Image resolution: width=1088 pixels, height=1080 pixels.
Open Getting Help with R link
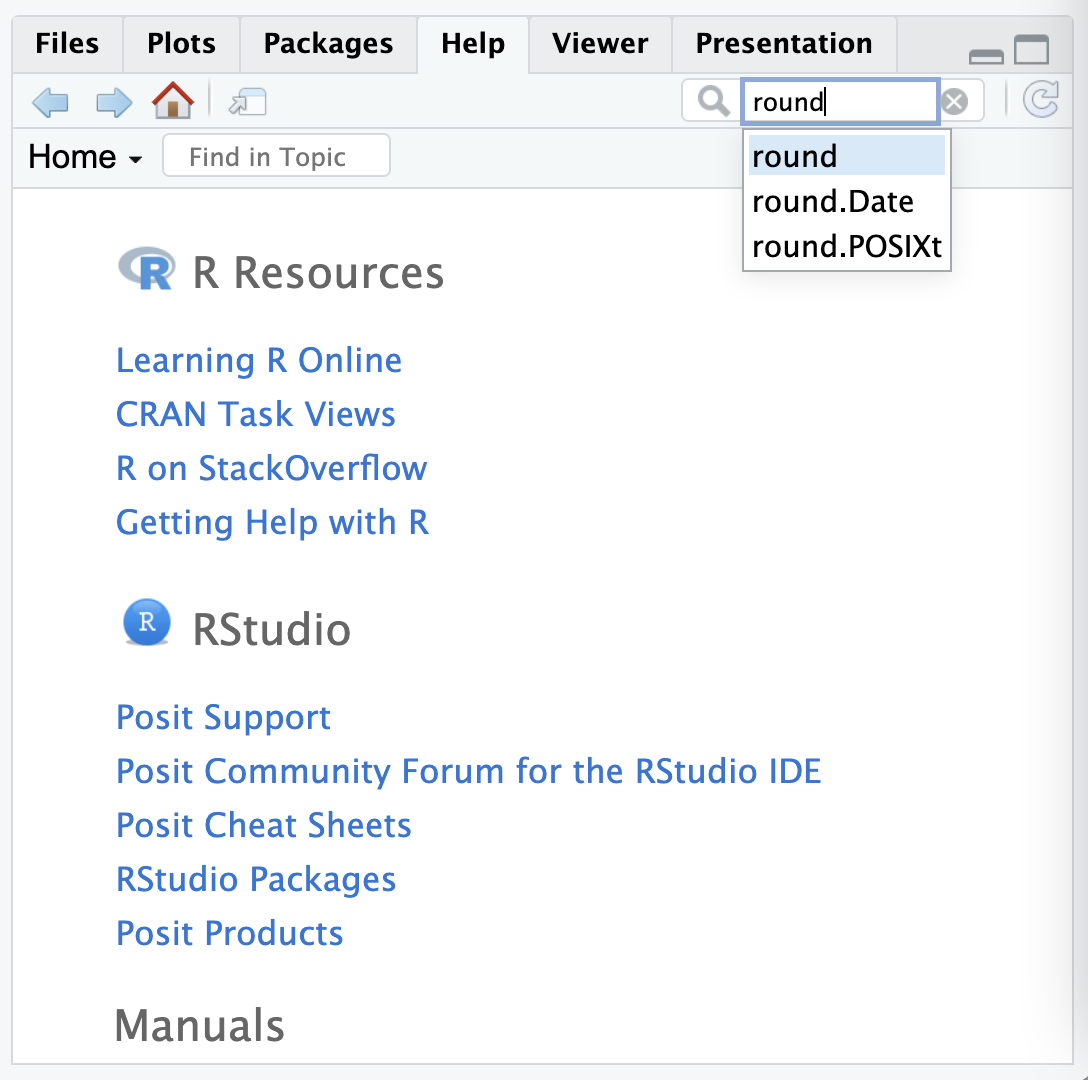pos(272,523)
